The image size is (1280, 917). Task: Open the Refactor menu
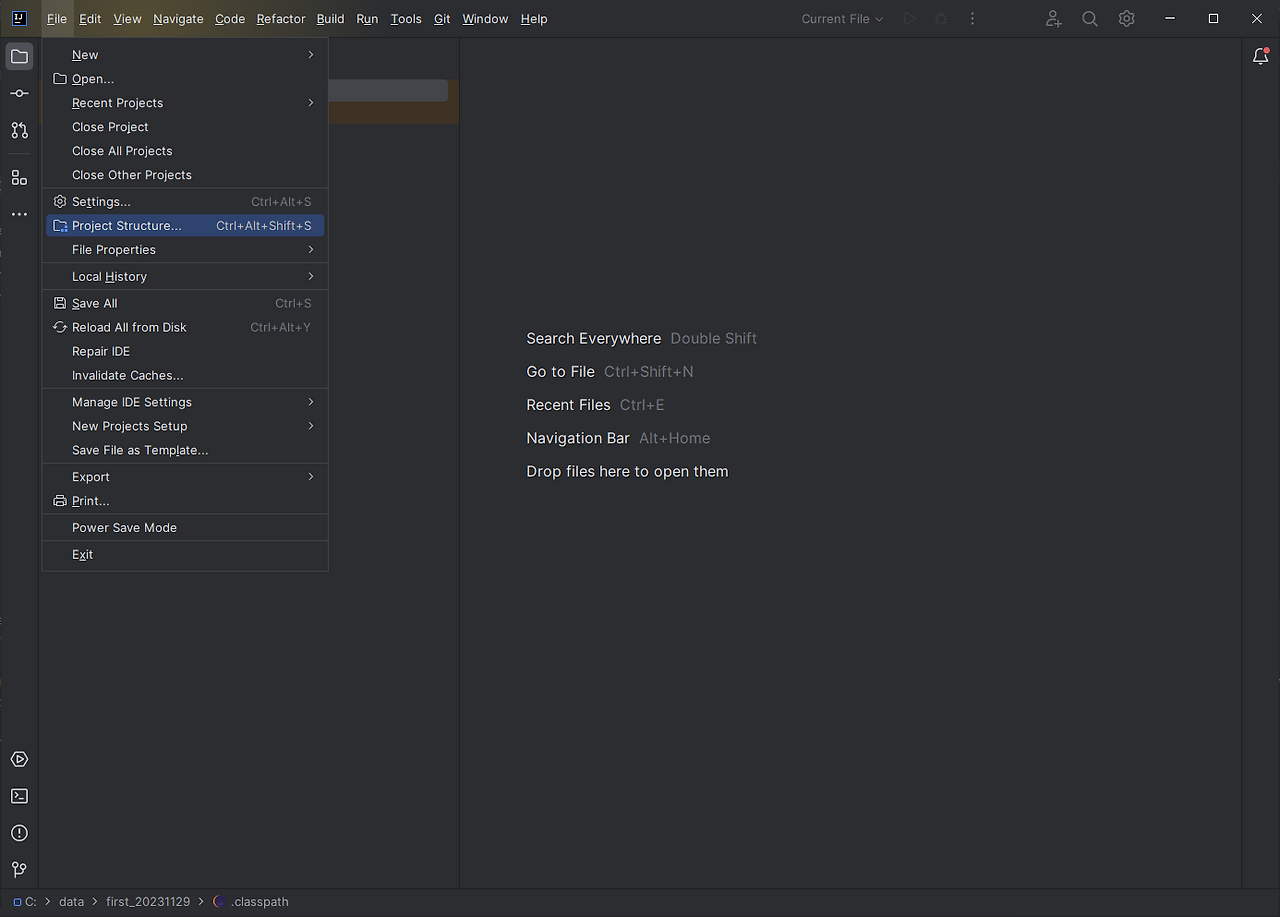(280, 18)
